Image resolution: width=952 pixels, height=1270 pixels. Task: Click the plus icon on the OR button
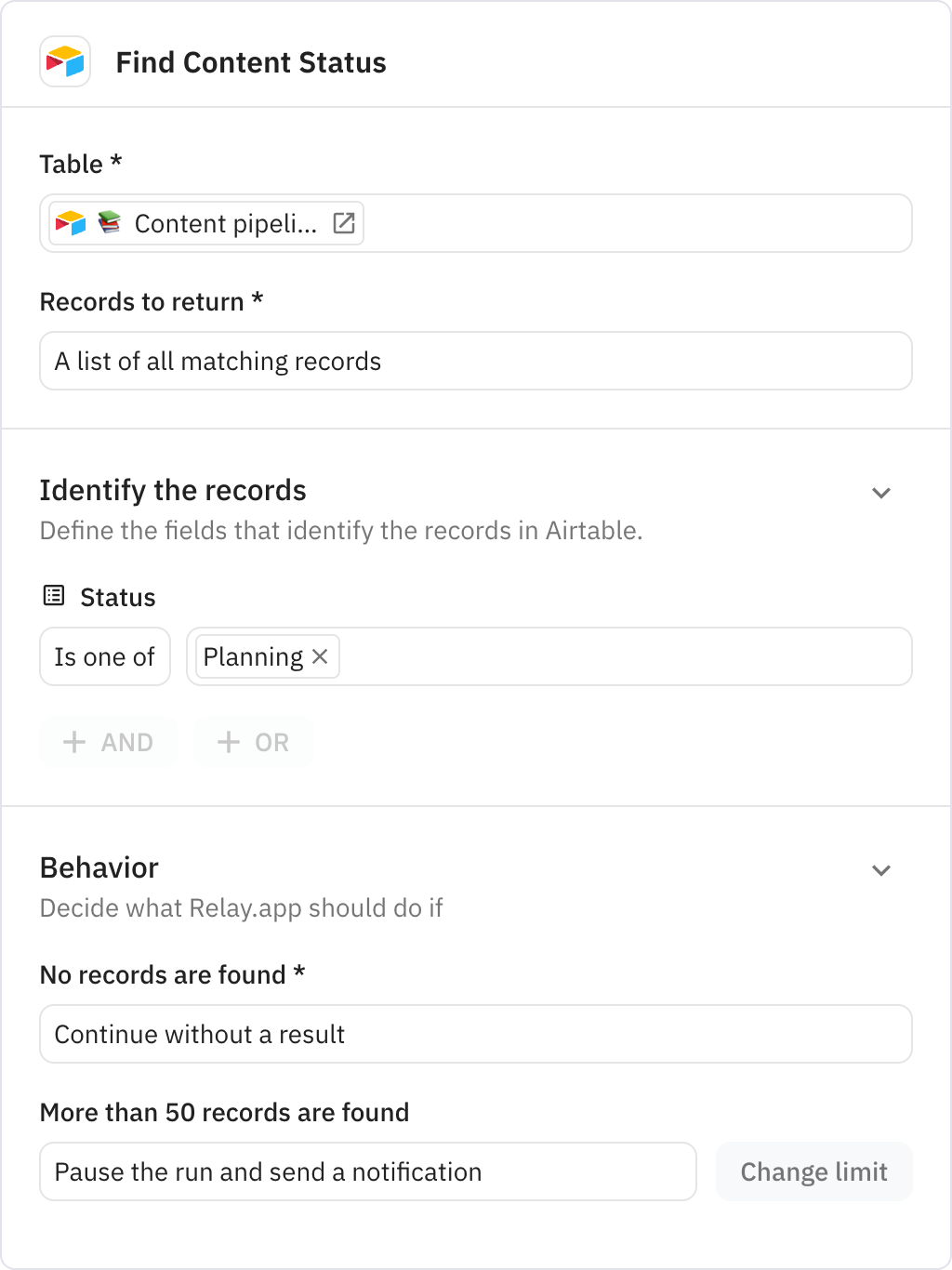tap(228, 742)
